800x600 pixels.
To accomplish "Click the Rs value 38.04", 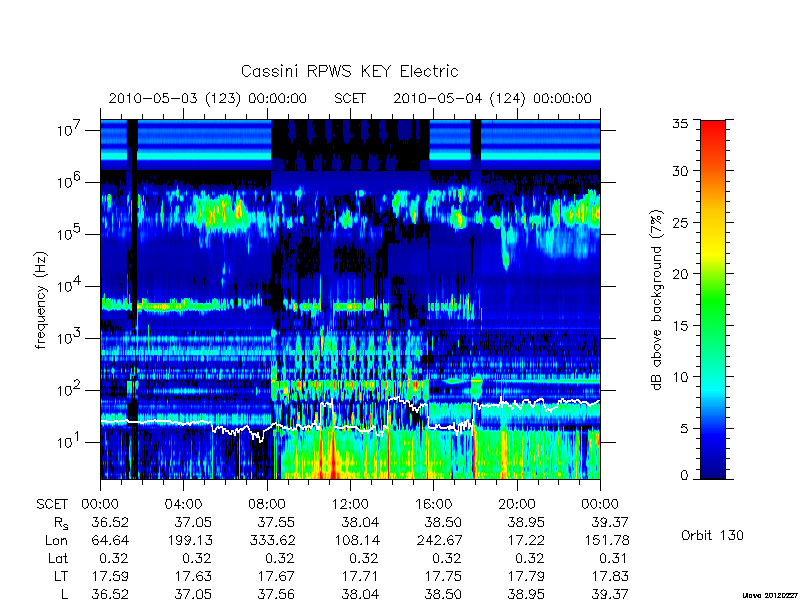I will 360,522.
